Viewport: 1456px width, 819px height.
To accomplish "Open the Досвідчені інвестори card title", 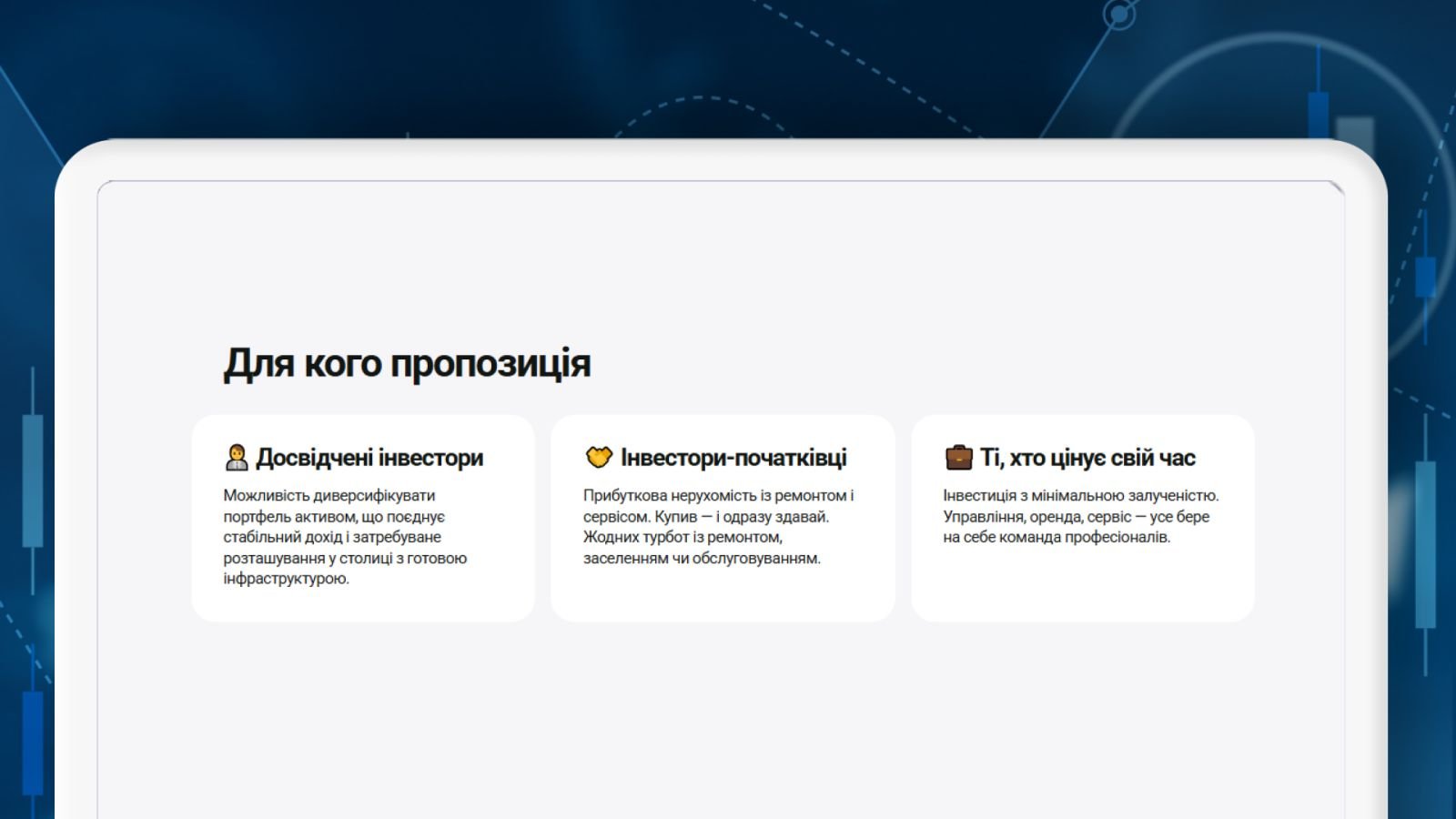I will [369, 458].
